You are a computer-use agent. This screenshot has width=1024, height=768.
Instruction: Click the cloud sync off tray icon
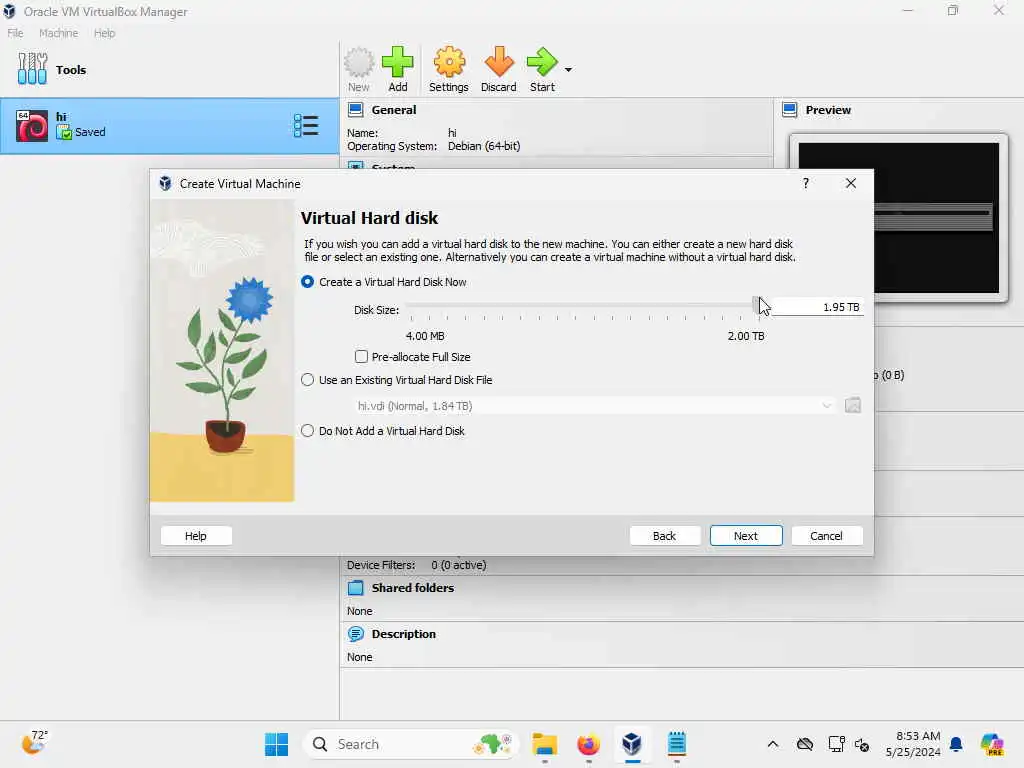[805, 744]
